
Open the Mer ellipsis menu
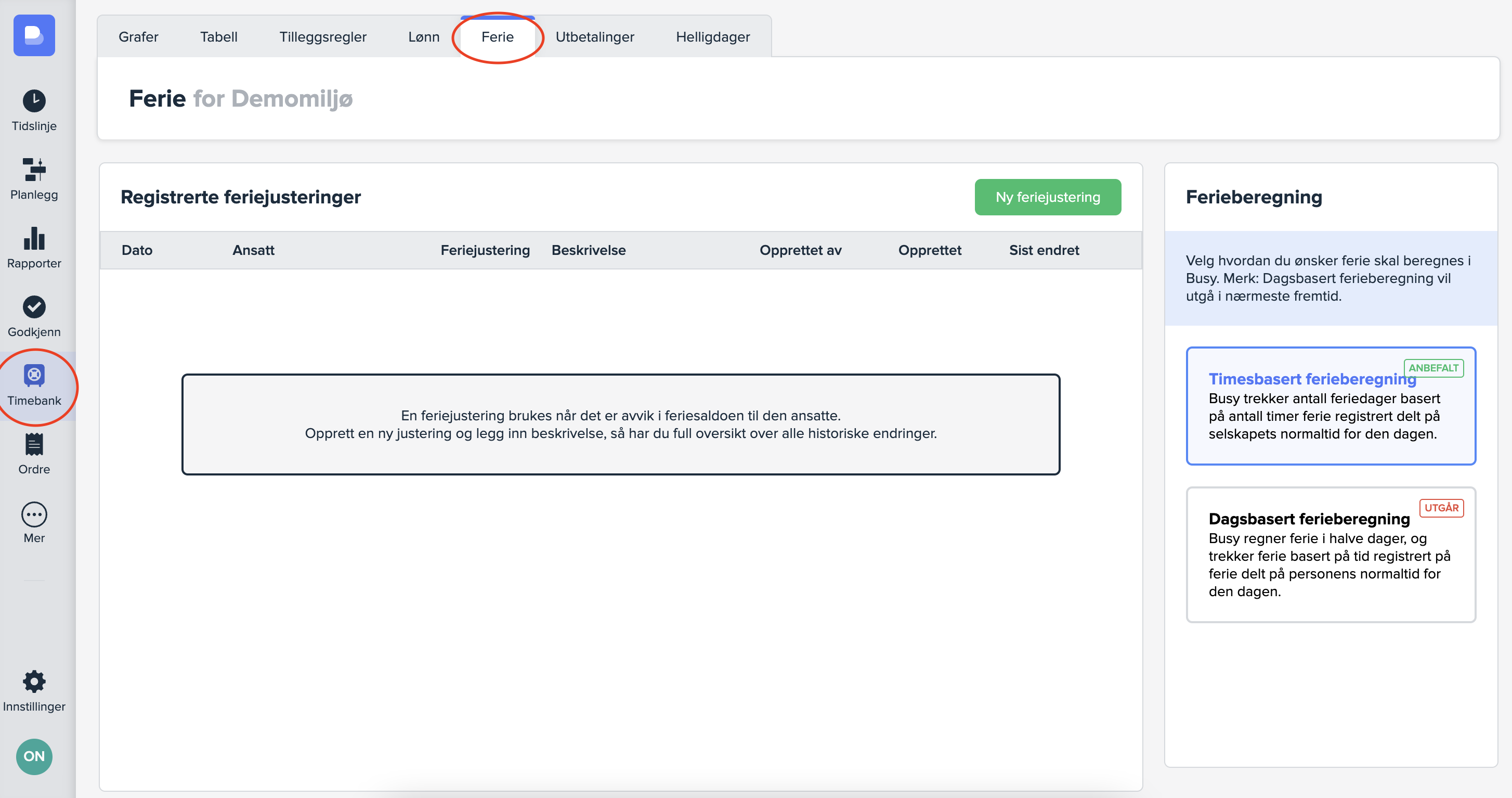coord(34,514)
